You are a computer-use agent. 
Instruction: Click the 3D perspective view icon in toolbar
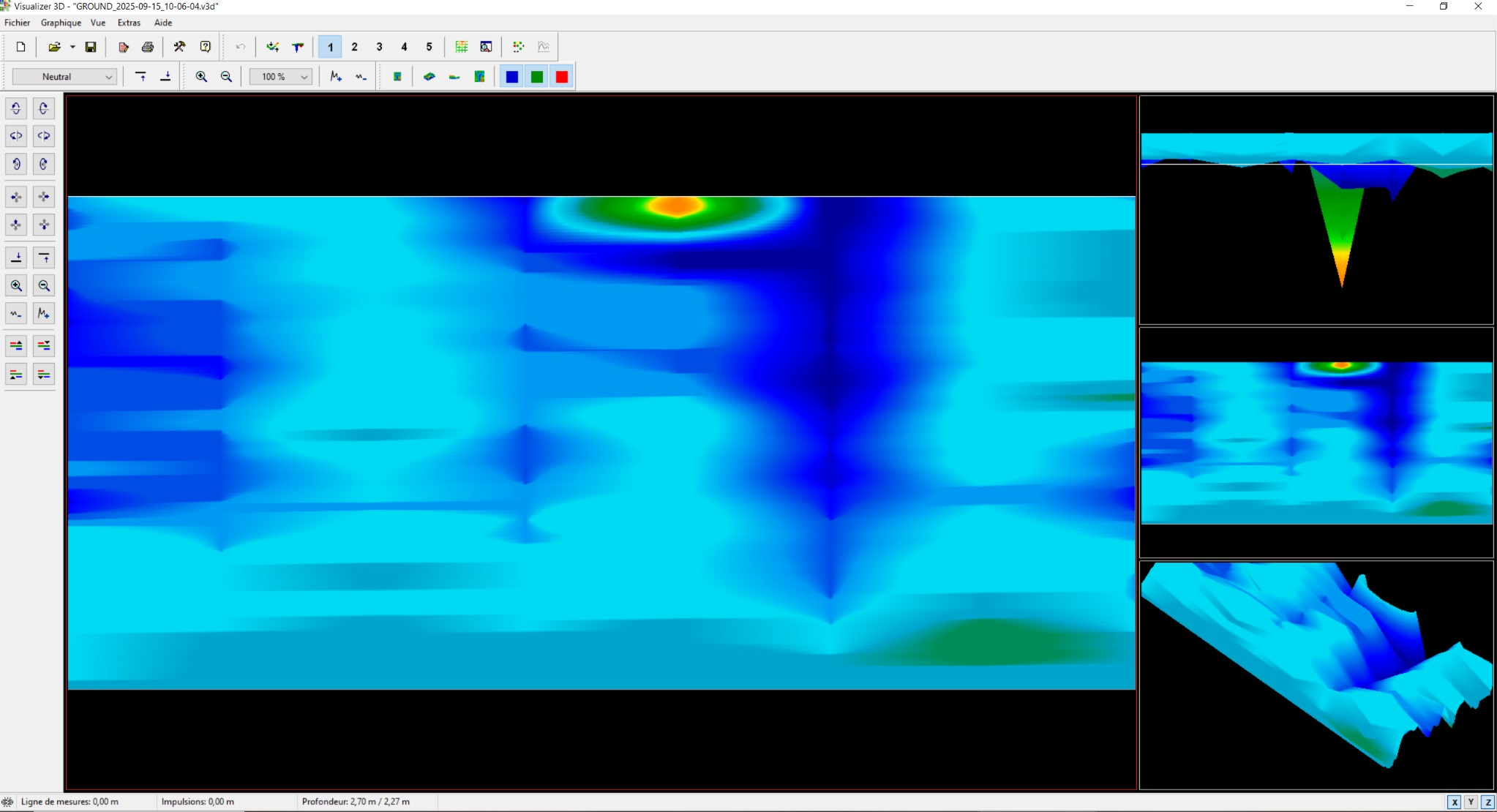[x=429, y=77]
